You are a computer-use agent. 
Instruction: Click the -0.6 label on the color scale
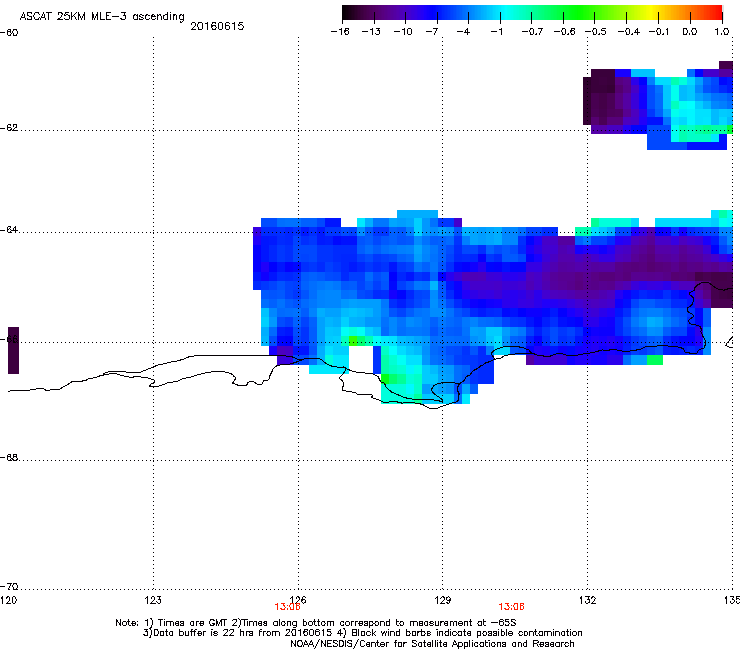click(x=564, y=32)
